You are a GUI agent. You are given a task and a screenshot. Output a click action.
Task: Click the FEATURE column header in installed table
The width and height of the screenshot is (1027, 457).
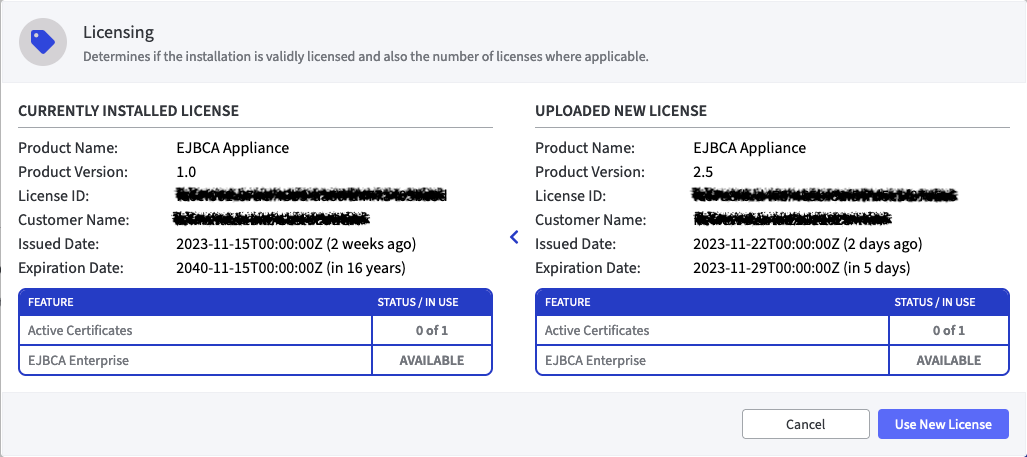coord(51,302)
